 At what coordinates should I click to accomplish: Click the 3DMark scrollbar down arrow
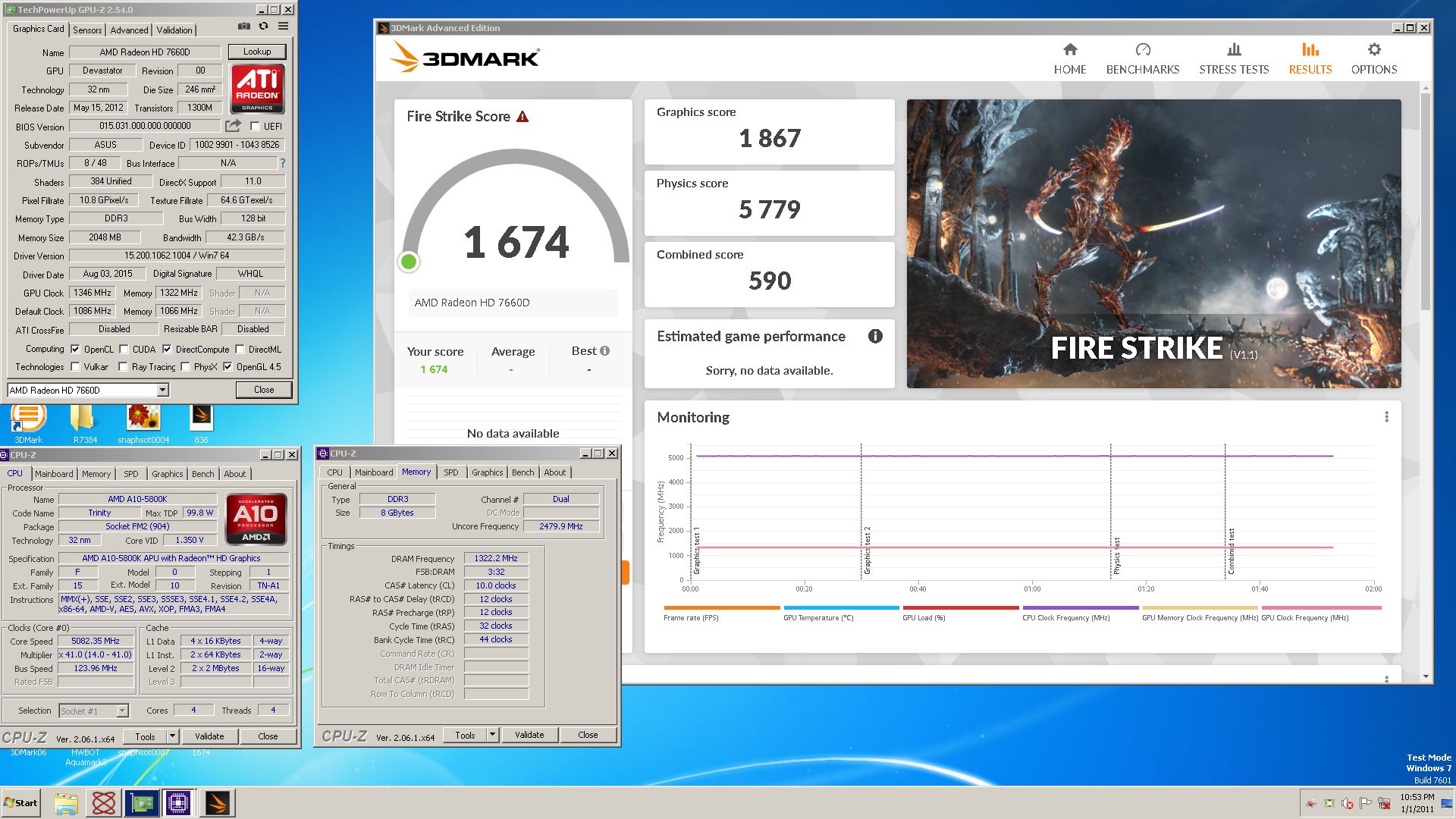pyautogui.click(x=1426, y=676)
